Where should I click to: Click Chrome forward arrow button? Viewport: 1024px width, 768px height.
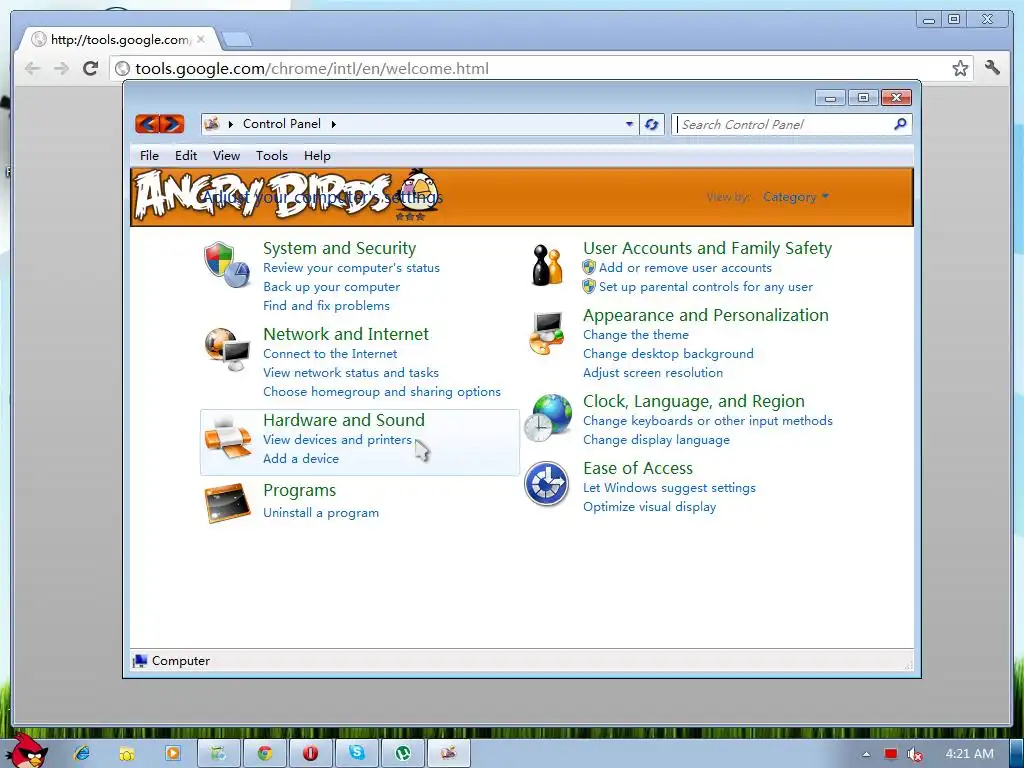coord(61,68)
